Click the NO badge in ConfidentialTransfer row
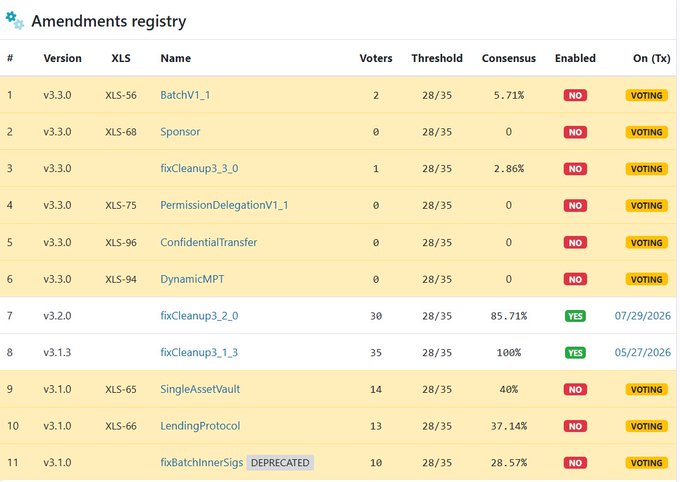 point(575,243)
